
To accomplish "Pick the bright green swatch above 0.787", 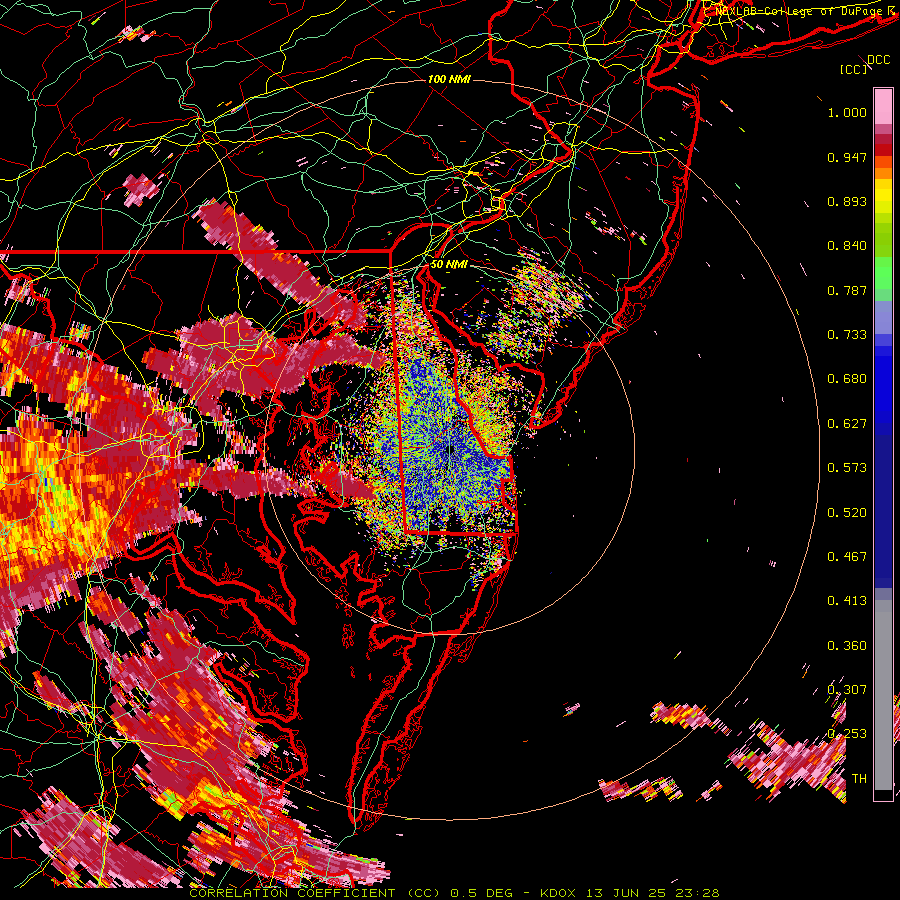I will click(883, 273).
